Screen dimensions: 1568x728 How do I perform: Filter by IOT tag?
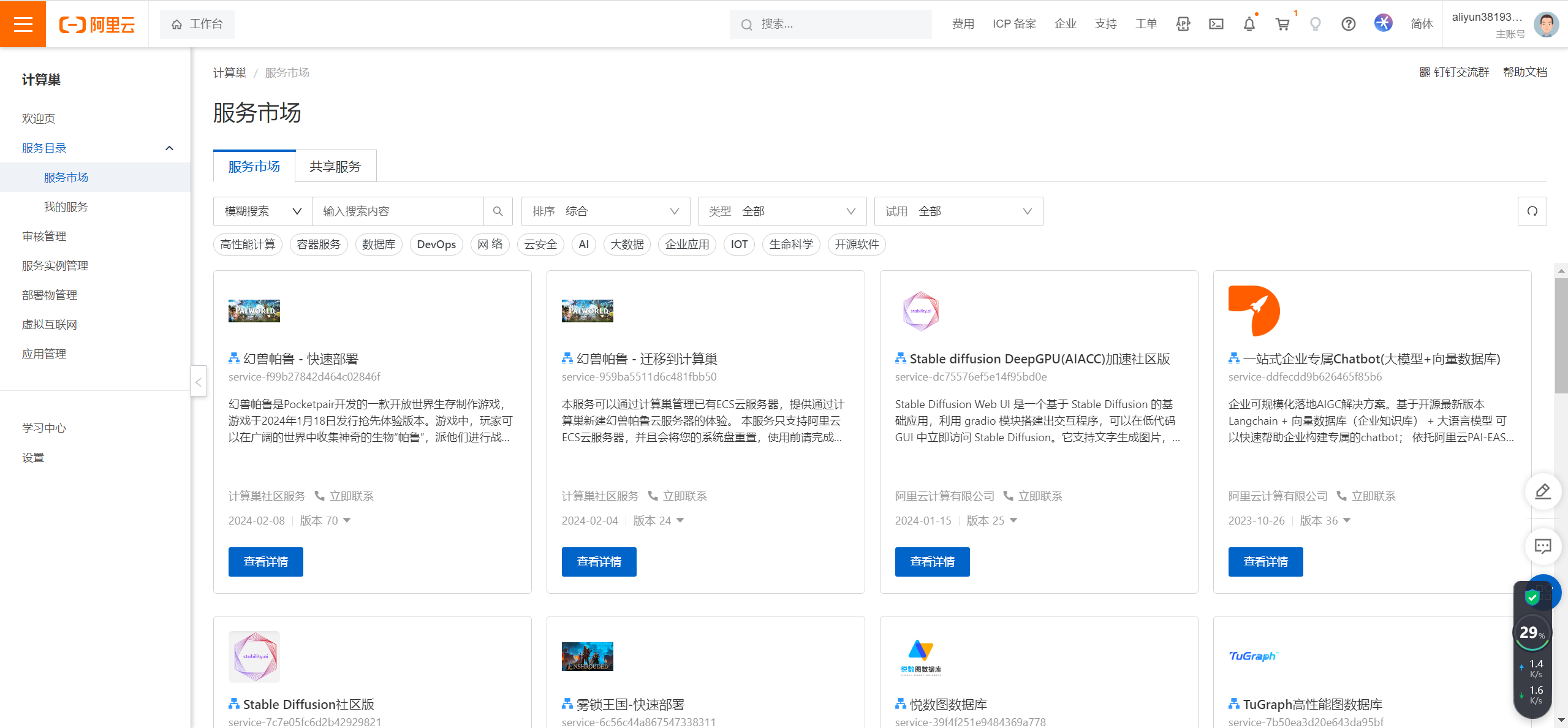pyautogui.click(x=740, y=245)
